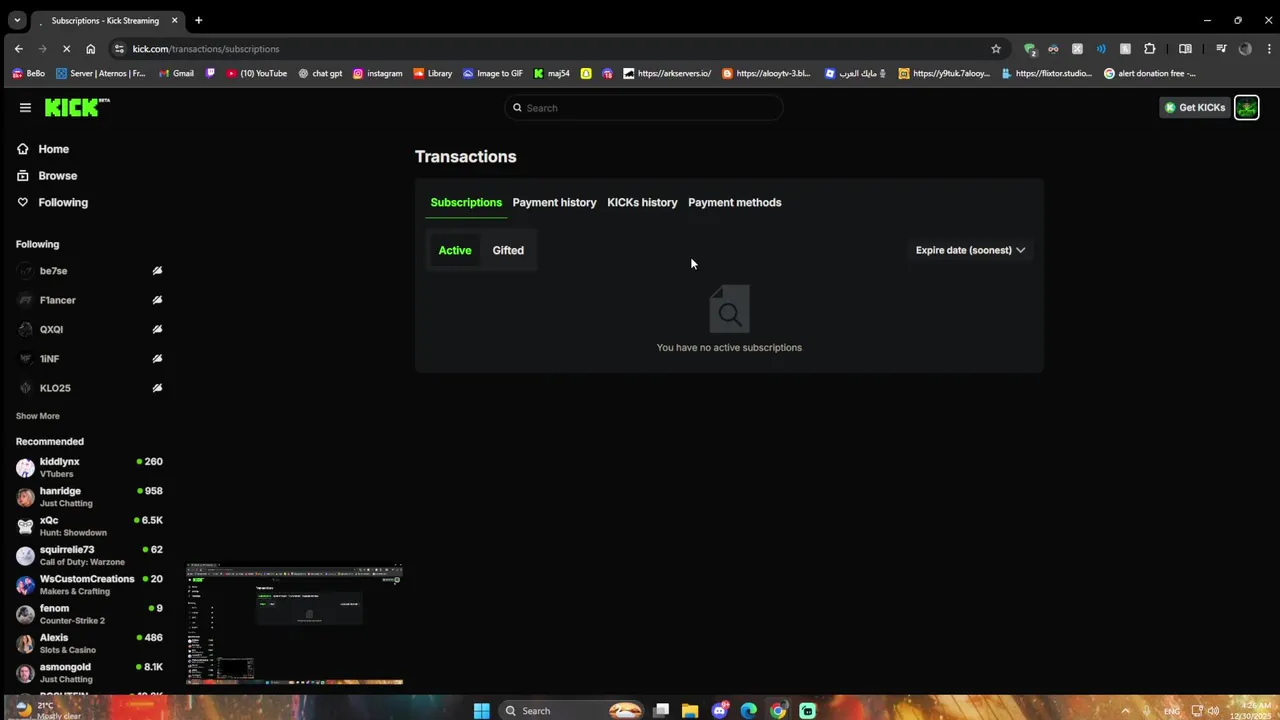Screen dimensions: 1280x720
Task: Bookmark this page with star icon
Action: (x=996, y=48)
